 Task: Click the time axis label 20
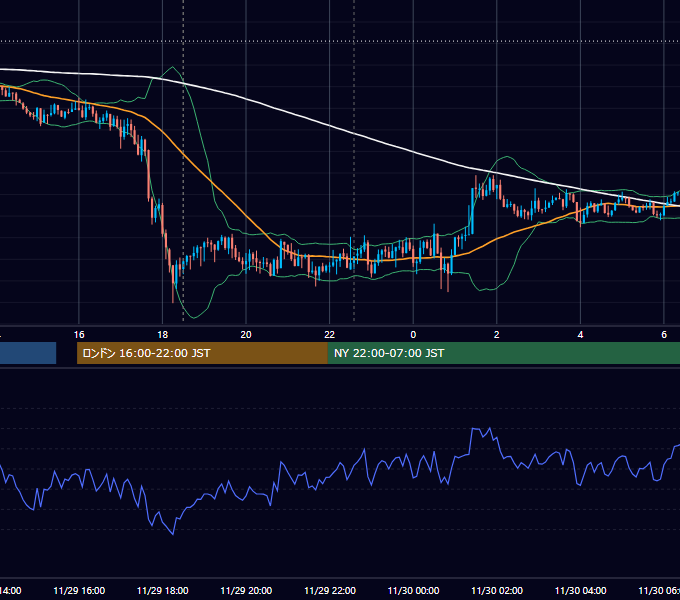click(246, 335)
